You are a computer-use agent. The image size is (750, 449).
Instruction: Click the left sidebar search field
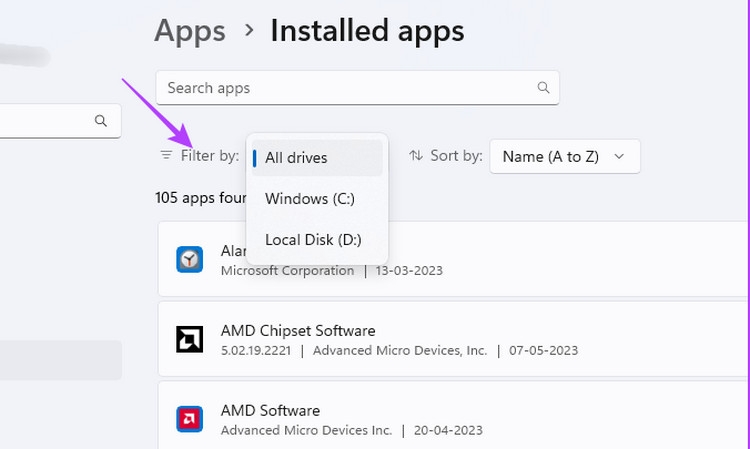[x=60, y=120]
